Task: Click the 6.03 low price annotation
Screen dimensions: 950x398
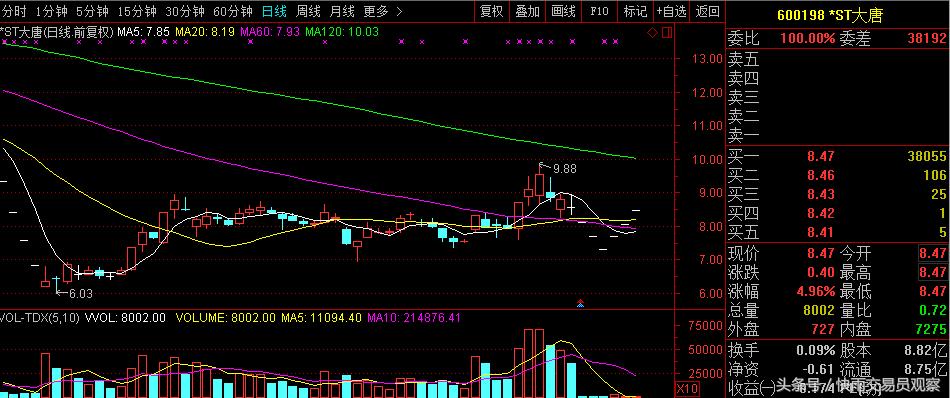Action: pyautogui.click(x=82, y=294)
